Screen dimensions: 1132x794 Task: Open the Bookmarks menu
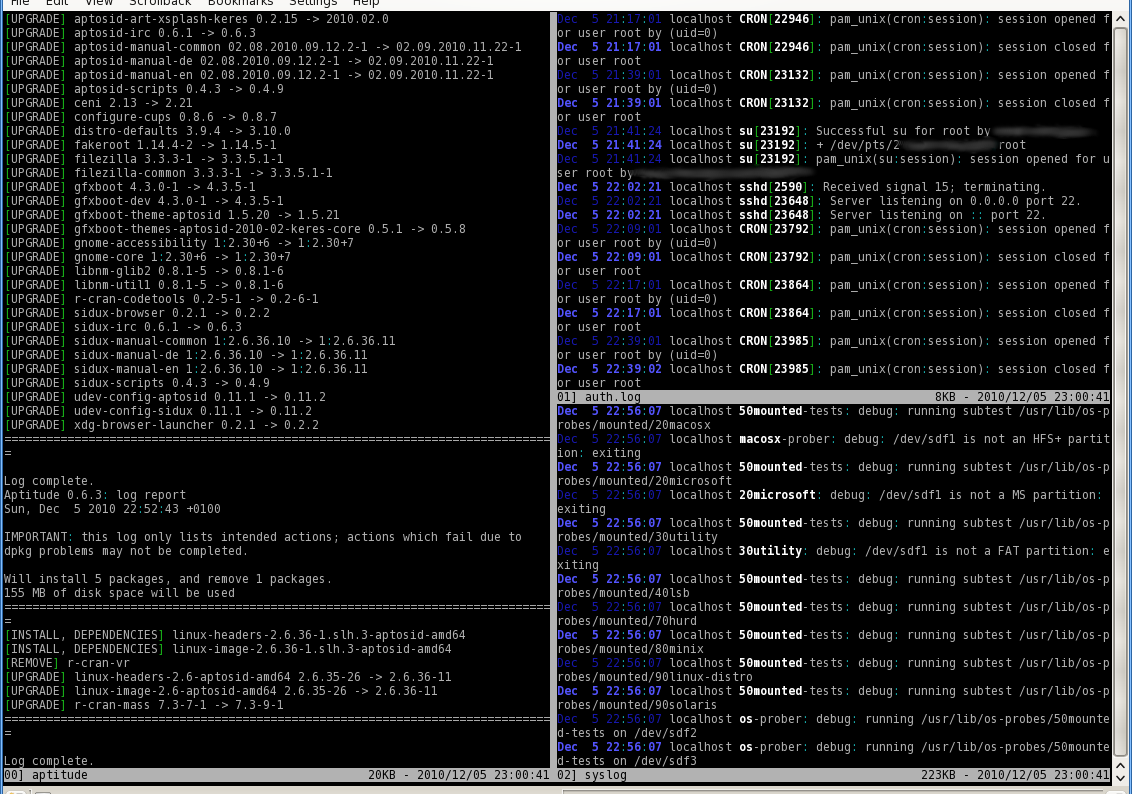(x=240, y=3)
